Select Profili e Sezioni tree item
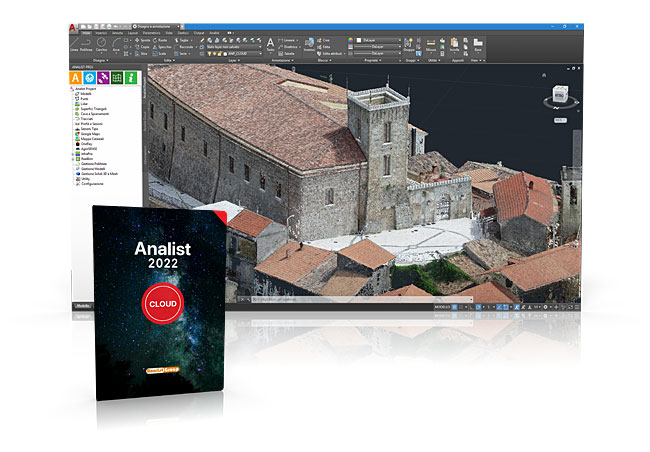Viewport: 650px width, 452px height. (x=91, y=124)
